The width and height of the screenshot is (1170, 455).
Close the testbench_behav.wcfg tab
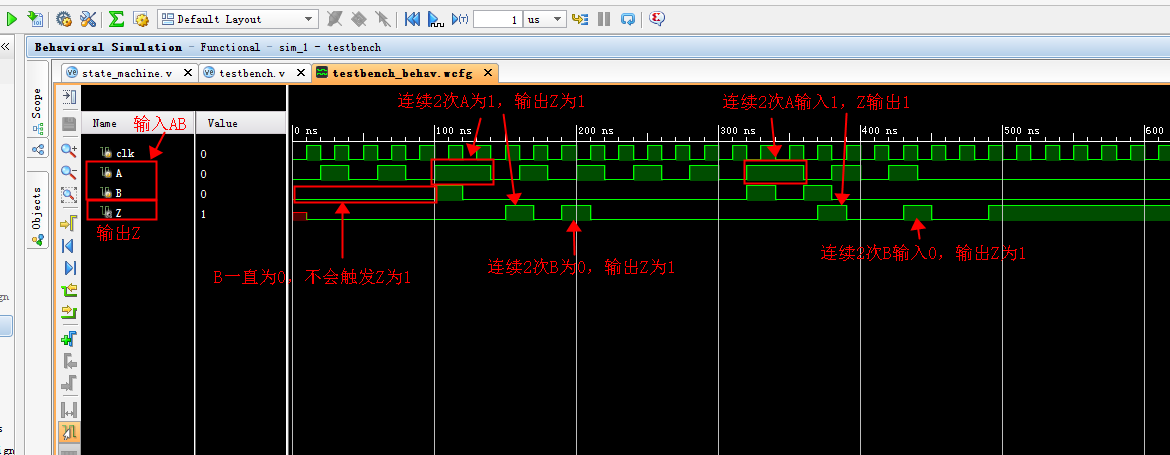click(488, 72)
